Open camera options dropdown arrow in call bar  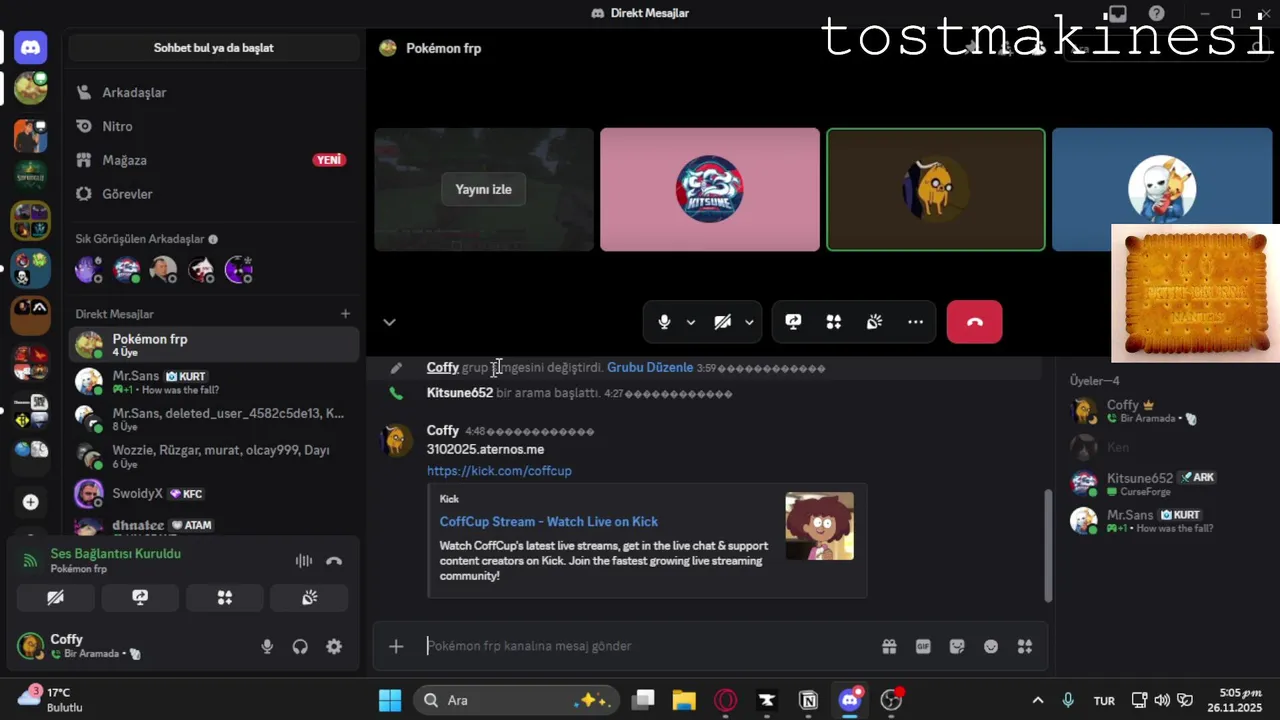[749, 322]
